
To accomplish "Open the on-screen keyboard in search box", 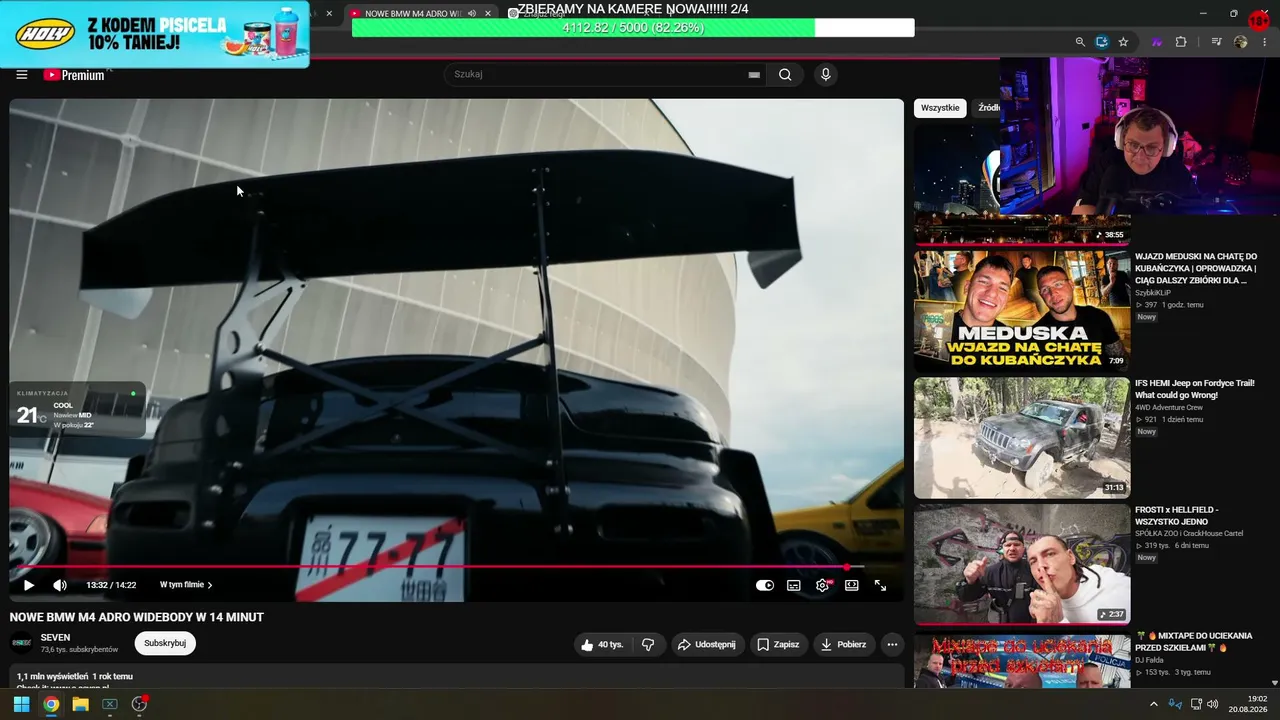I will coord(754,75).
